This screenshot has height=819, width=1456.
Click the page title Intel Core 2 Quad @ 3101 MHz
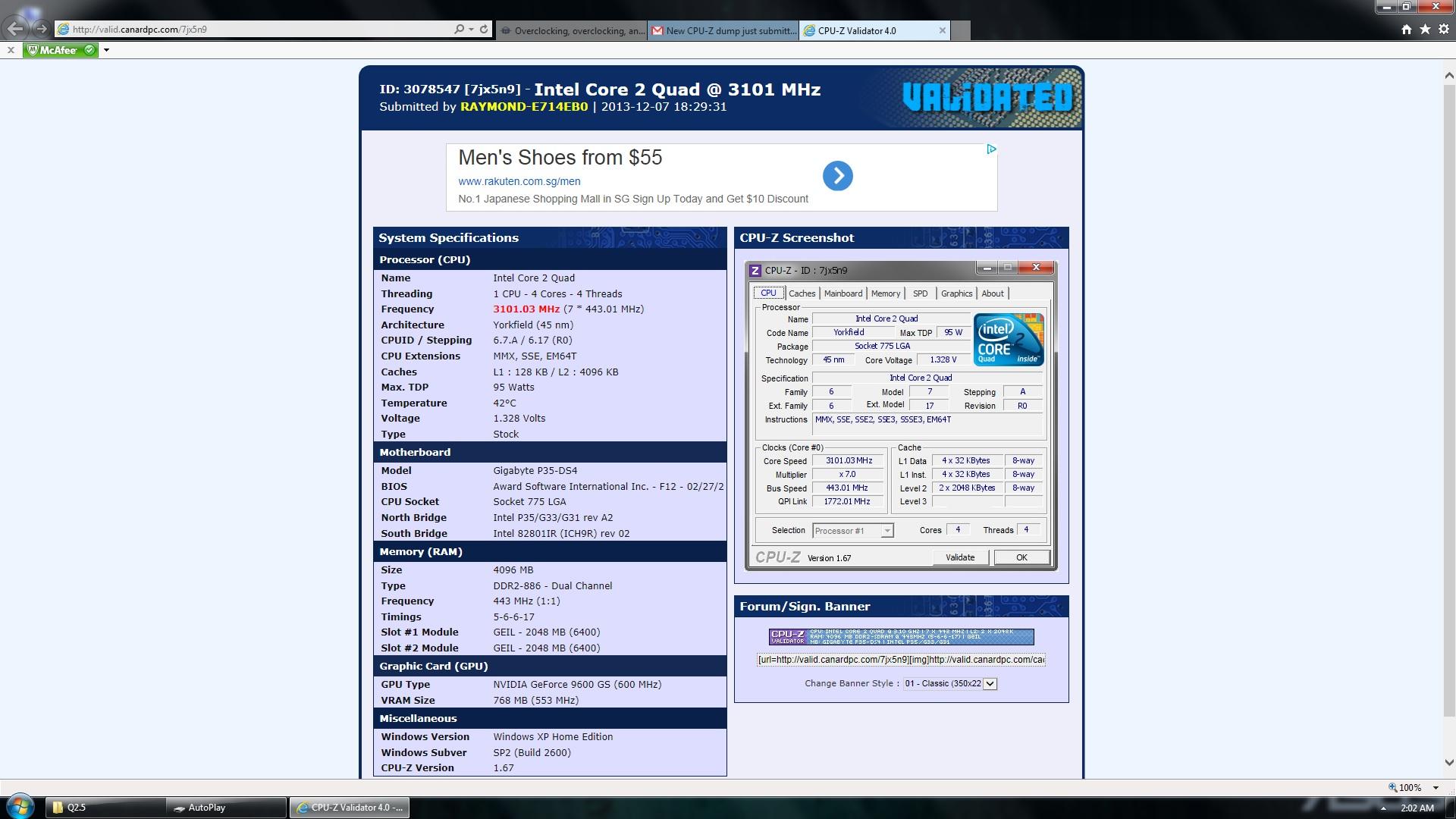point(677,89)
